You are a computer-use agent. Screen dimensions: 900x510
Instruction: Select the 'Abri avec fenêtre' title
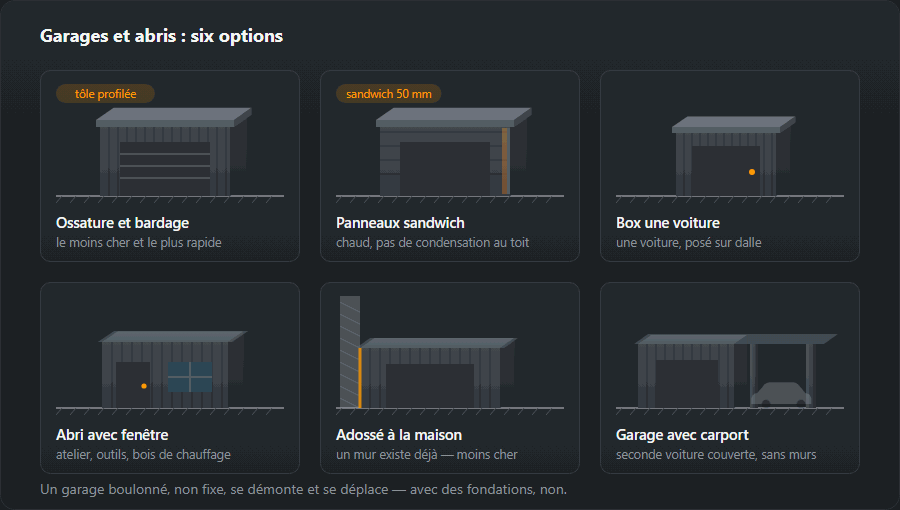(x=112, y=435)
